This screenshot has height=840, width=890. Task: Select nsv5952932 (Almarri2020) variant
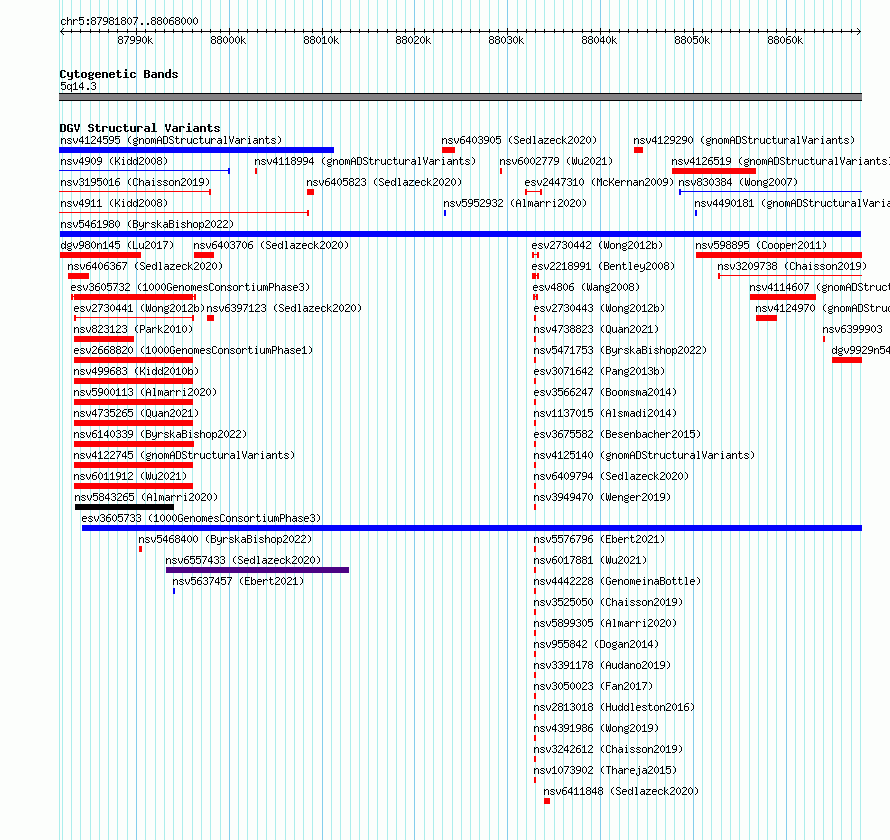point(515,203)
